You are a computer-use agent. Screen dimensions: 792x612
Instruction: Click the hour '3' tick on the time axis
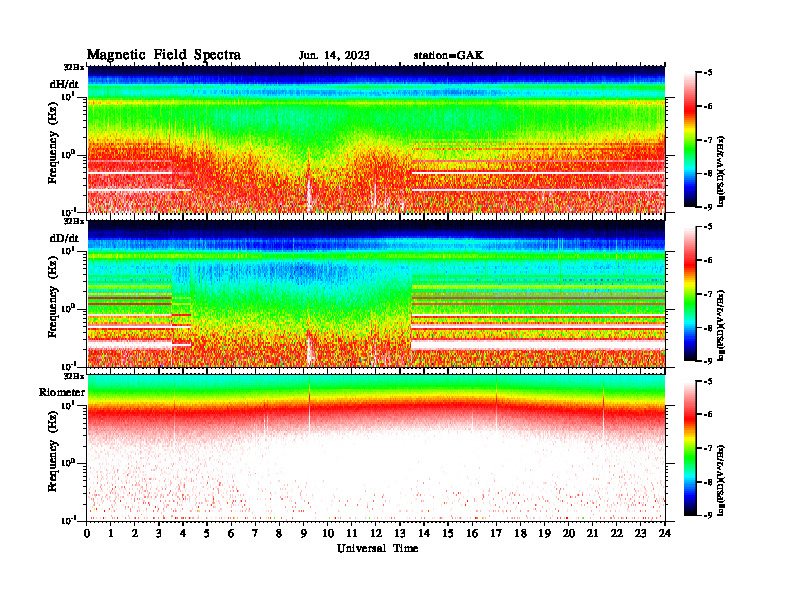pos(159,533)
